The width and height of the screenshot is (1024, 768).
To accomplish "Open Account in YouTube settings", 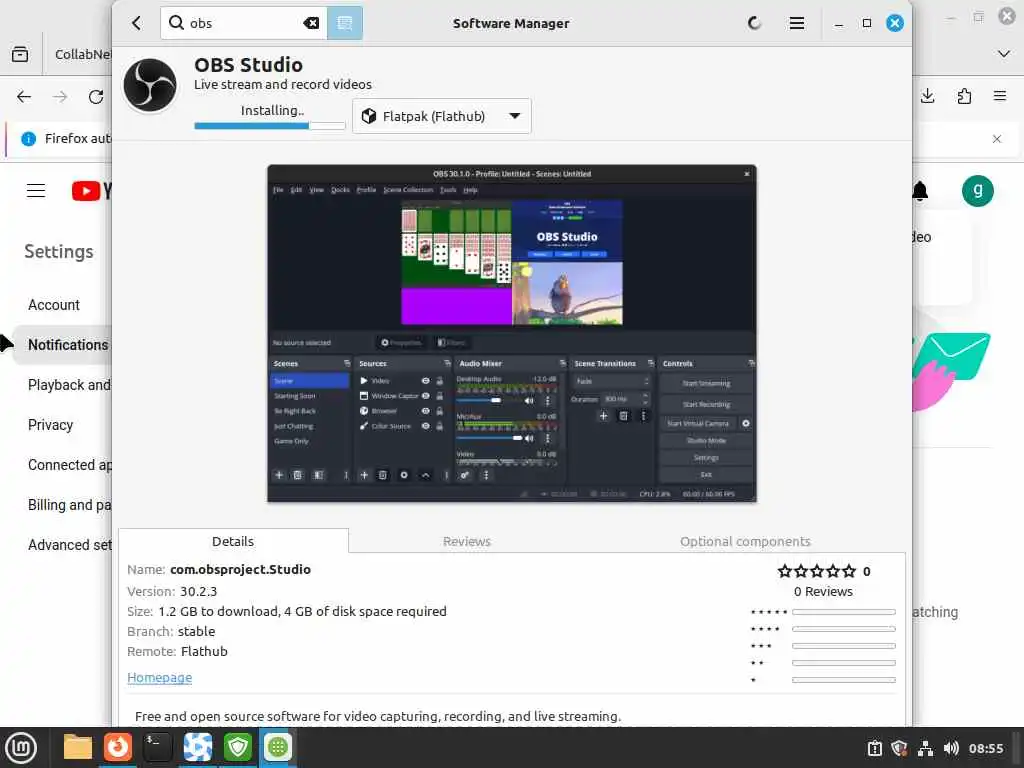I will click(54, 305).
